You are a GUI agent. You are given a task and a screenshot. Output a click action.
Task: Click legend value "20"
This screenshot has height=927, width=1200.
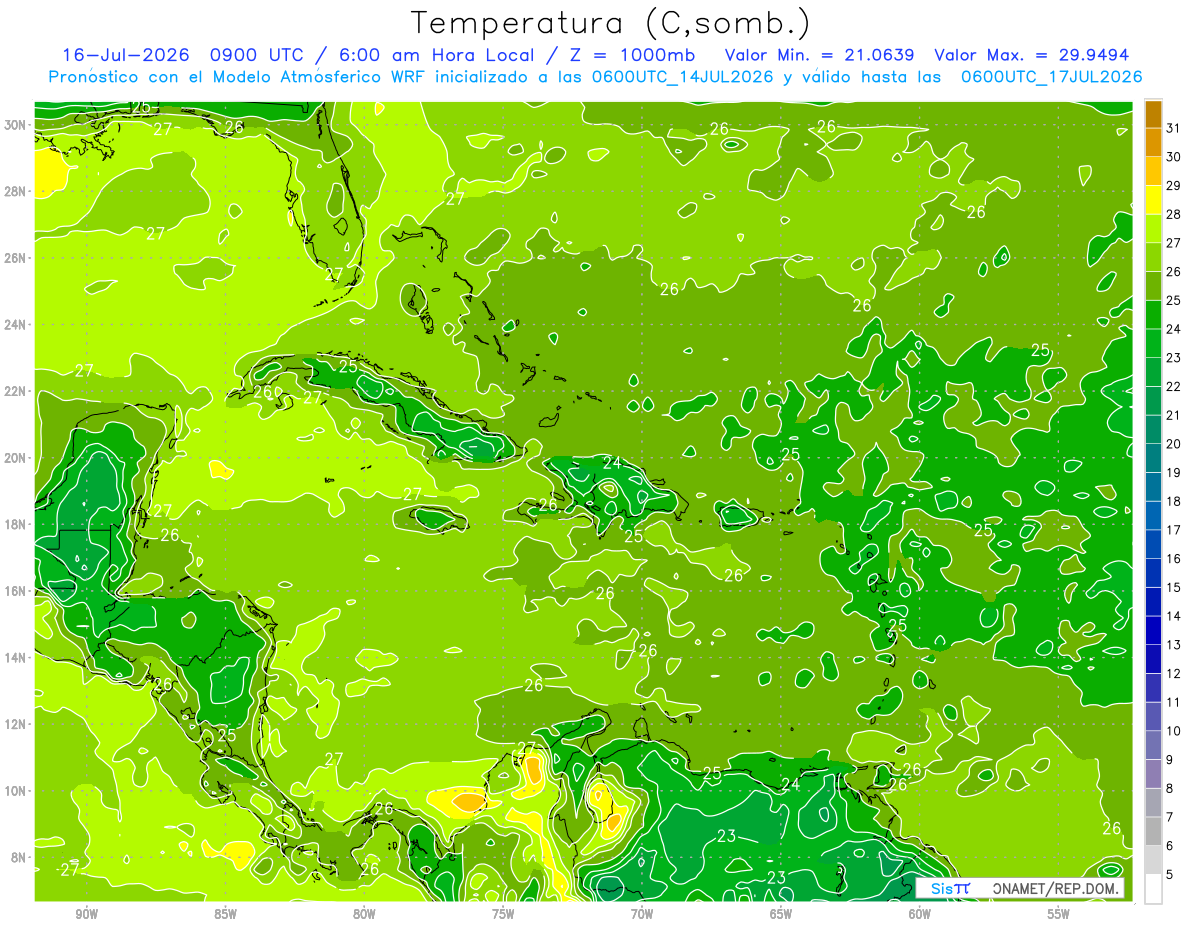click(x=1173, y=444)
